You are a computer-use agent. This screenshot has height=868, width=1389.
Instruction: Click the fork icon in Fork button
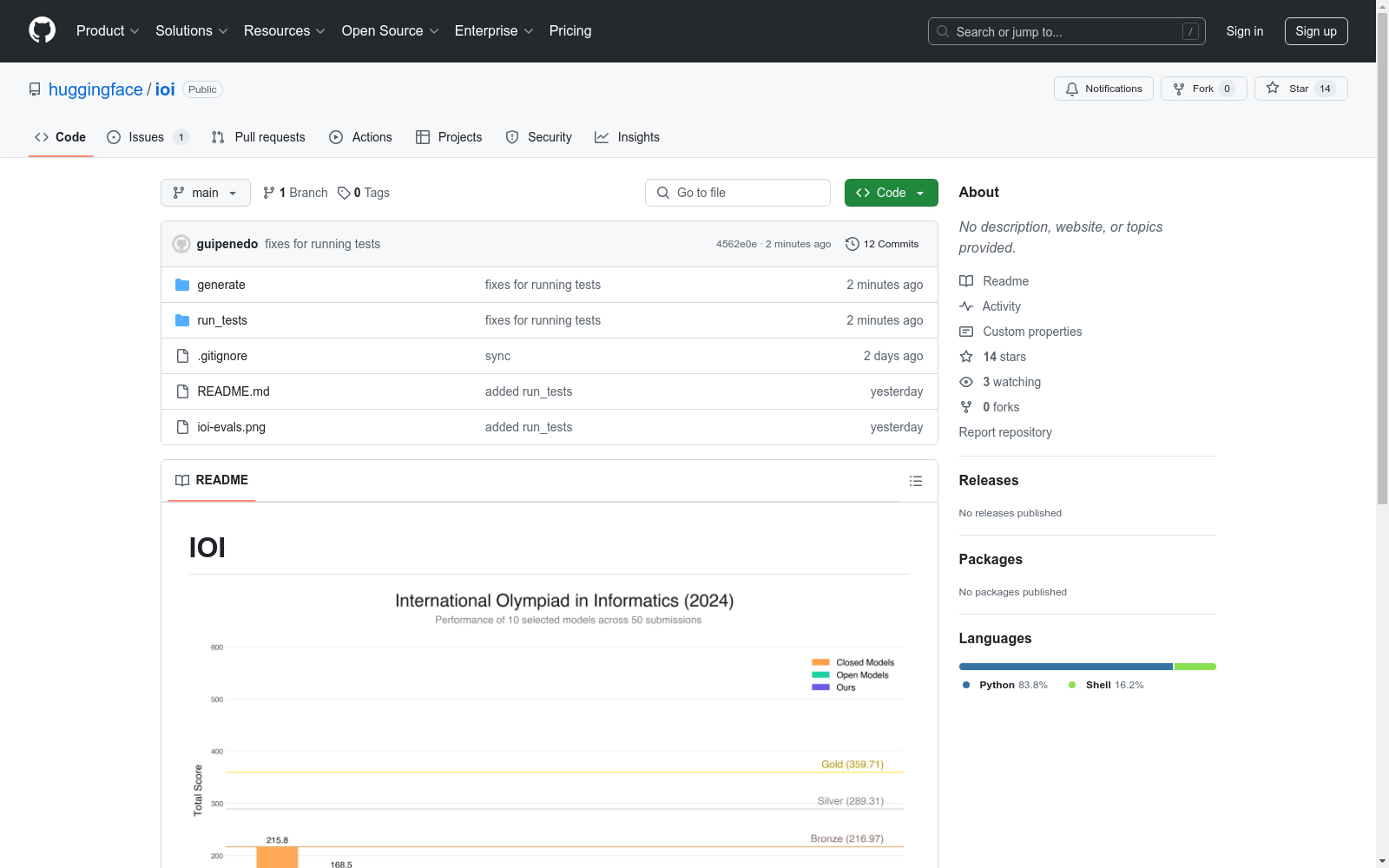point(1179,89)
